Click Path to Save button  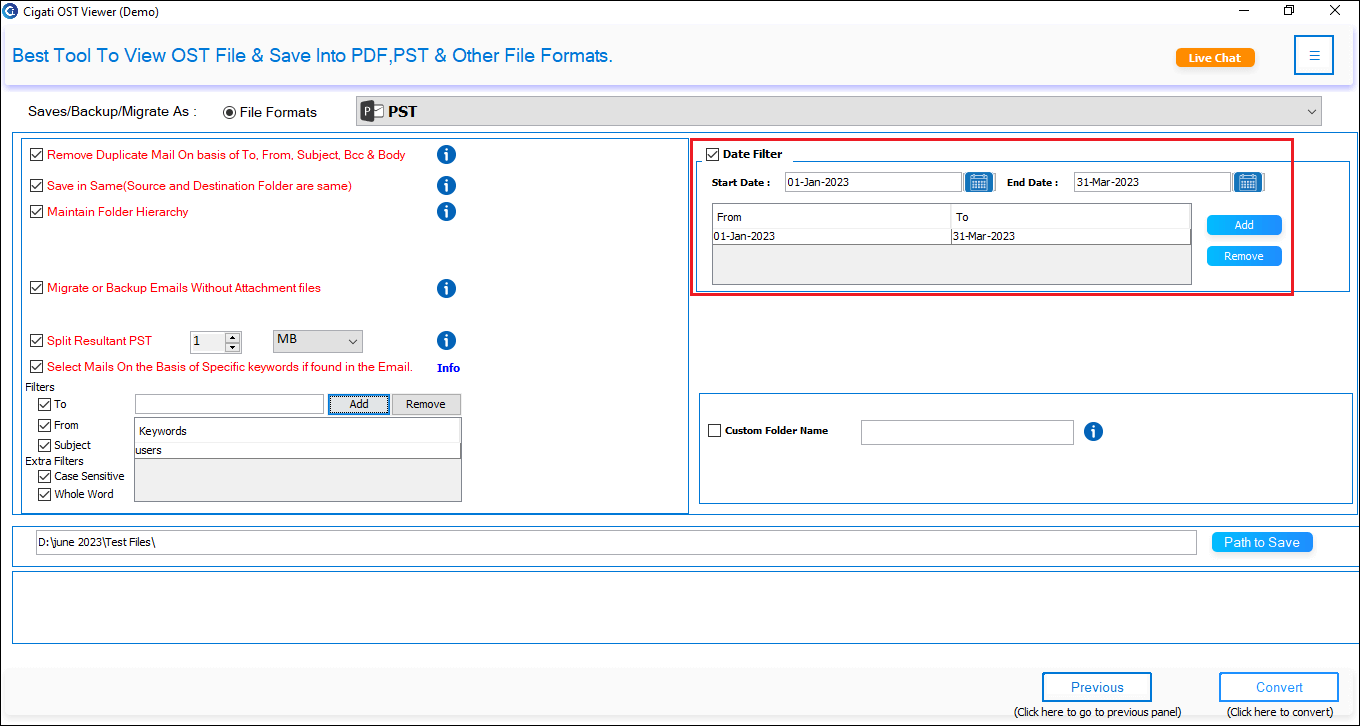[1262, 542]
